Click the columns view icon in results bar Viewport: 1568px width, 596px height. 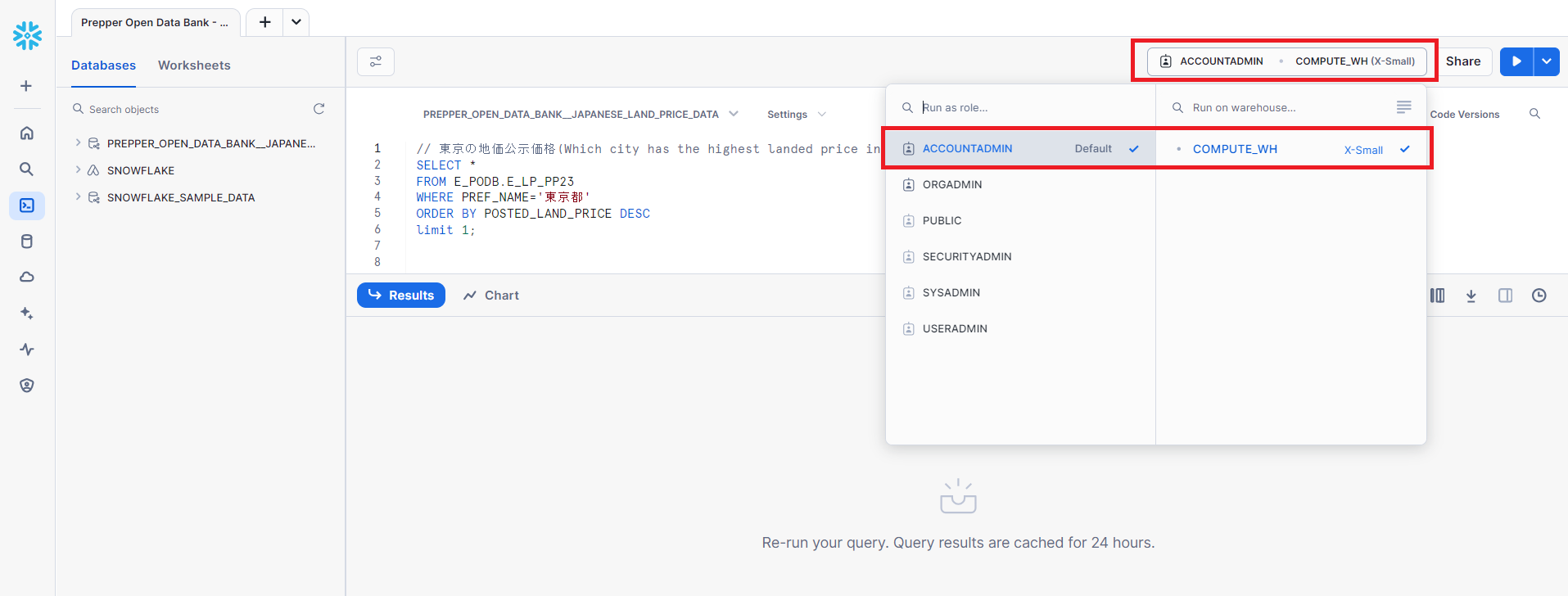point(1438,296)
